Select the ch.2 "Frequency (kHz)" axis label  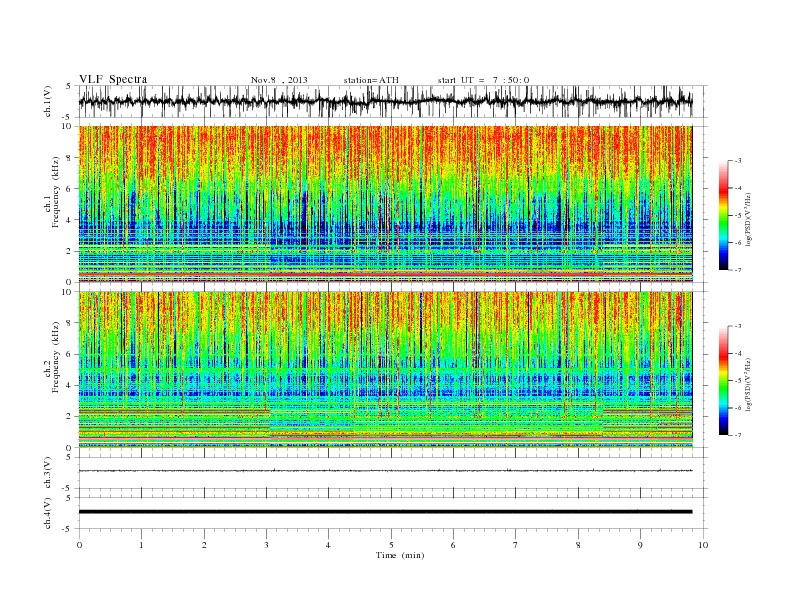coord(56,356)
